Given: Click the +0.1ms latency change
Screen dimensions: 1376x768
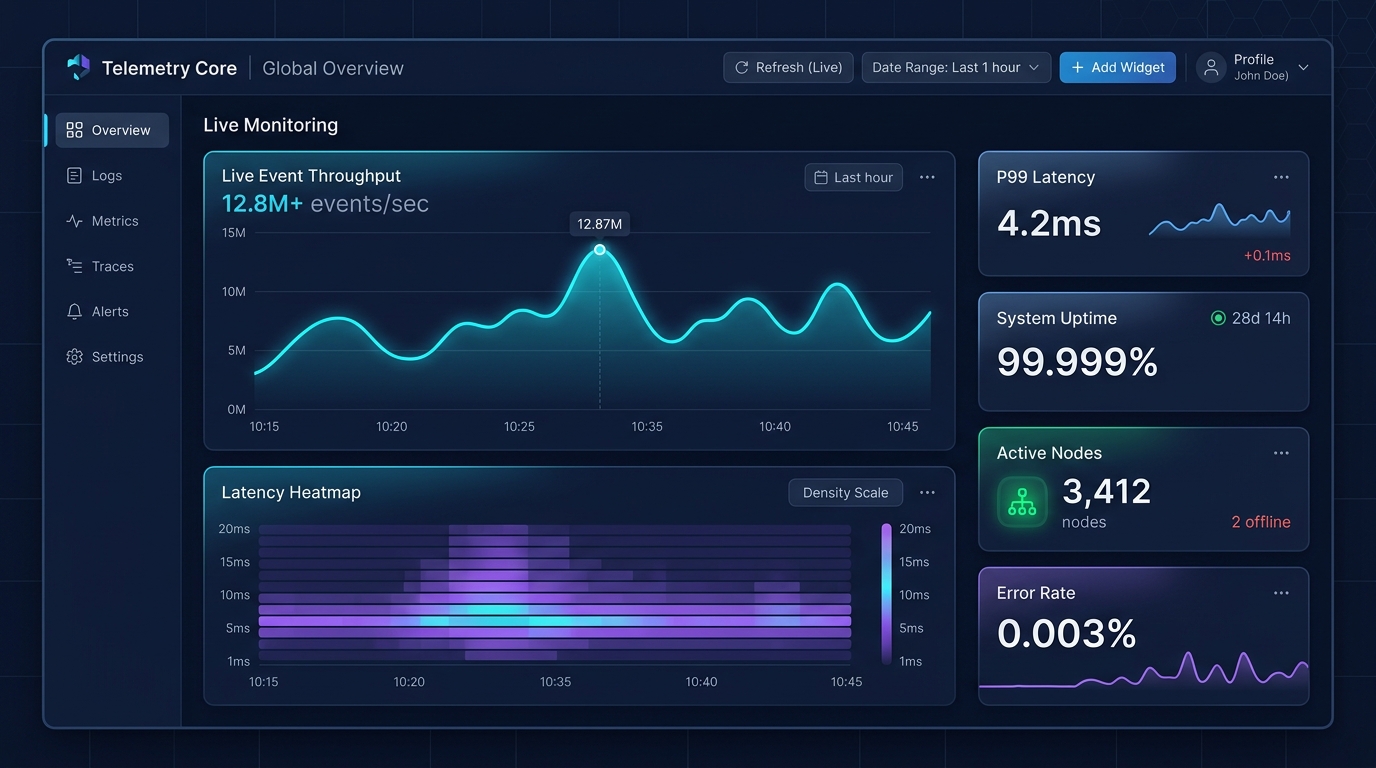Looking at the screenshot, I should [x=1267, y=255].
